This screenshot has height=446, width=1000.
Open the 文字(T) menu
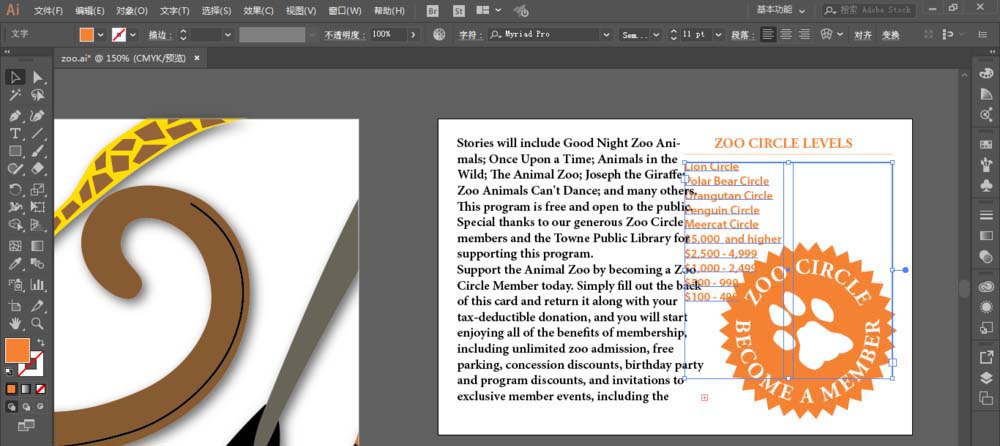(175, 11)
